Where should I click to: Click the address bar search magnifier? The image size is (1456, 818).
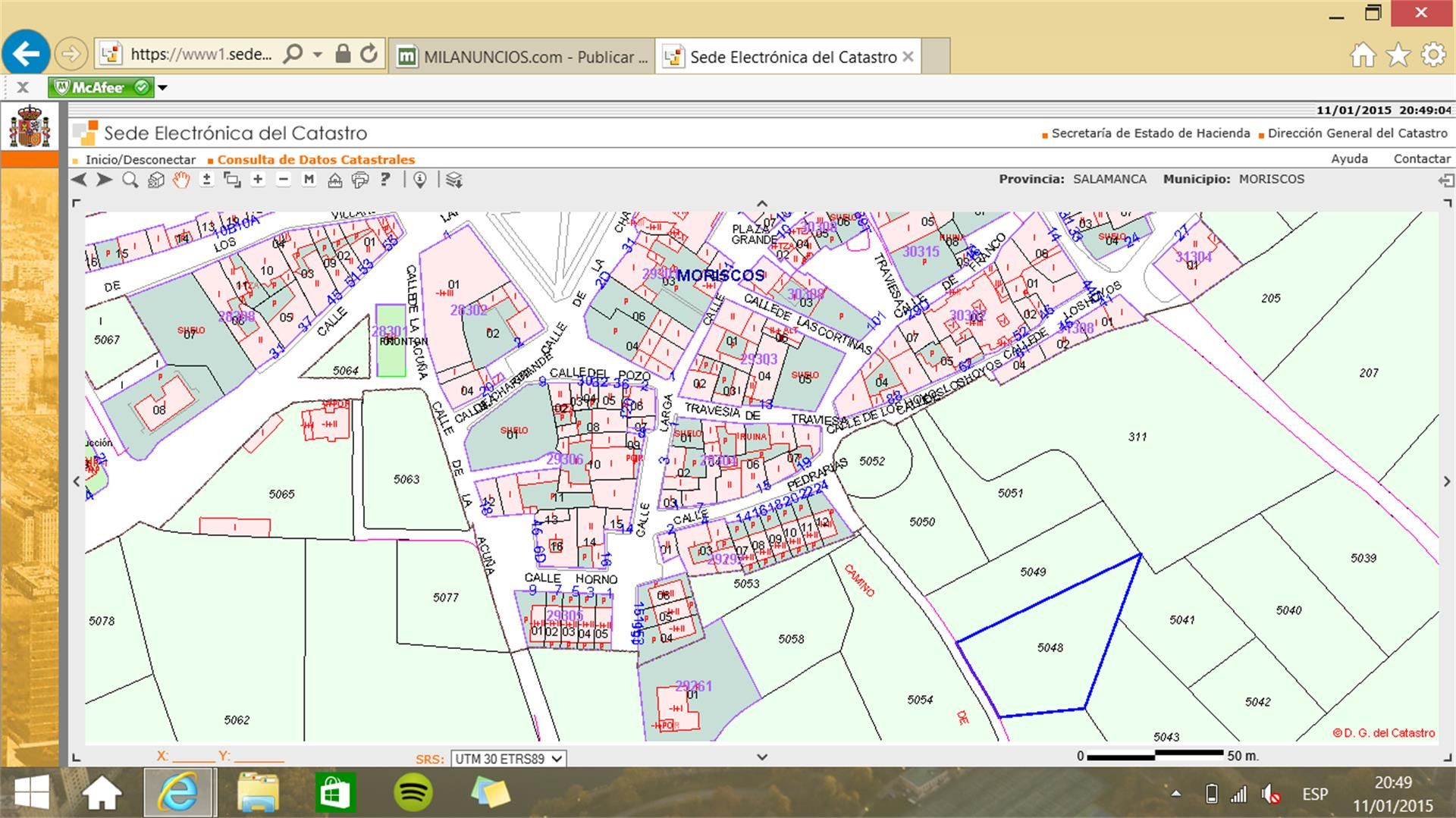tap(293, 54)
